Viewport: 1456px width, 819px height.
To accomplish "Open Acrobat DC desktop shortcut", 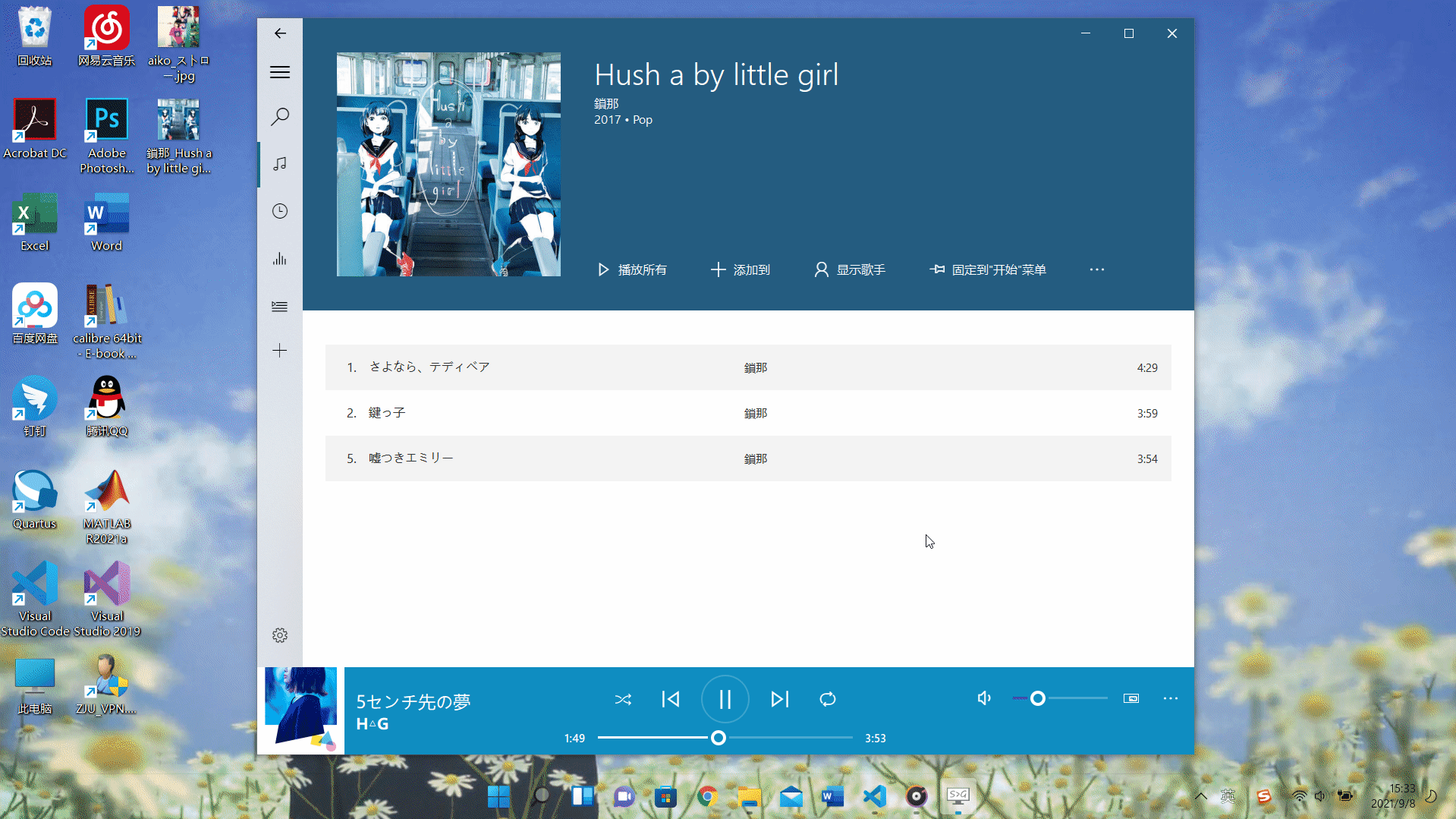I will (x=34, y=128).
